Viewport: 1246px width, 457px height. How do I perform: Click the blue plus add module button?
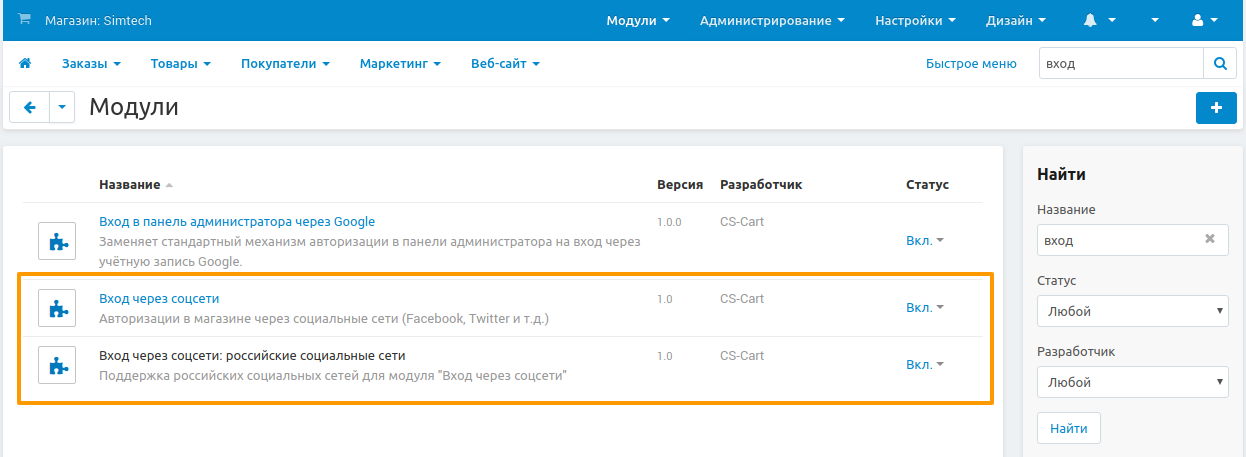tap(1216, 108)
